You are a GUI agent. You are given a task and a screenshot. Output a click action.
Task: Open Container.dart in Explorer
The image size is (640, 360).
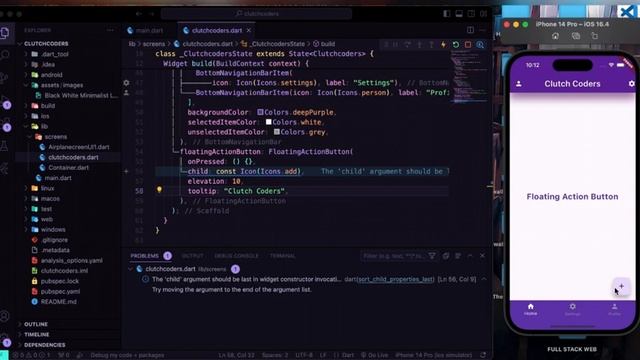[x=68, y=167]
